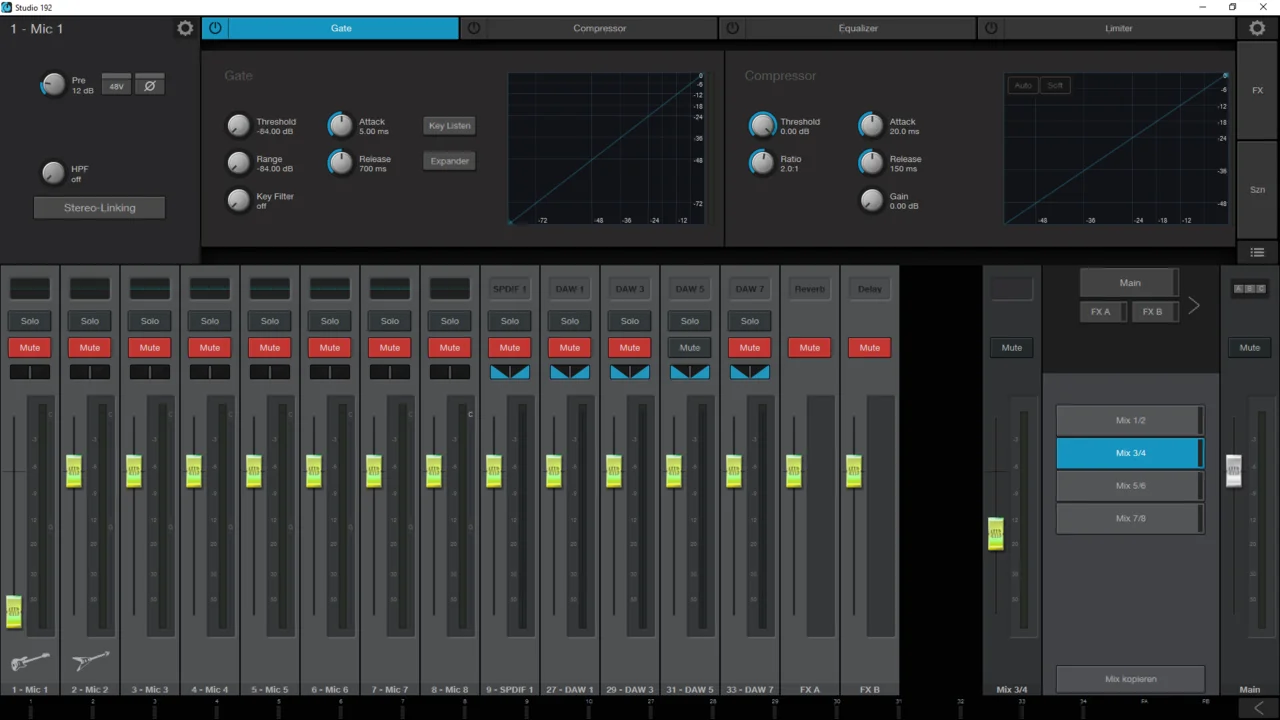Switch to the Equalizer tab
The width and height of the screenshot is (1280, 720).
tap(858, 29)
